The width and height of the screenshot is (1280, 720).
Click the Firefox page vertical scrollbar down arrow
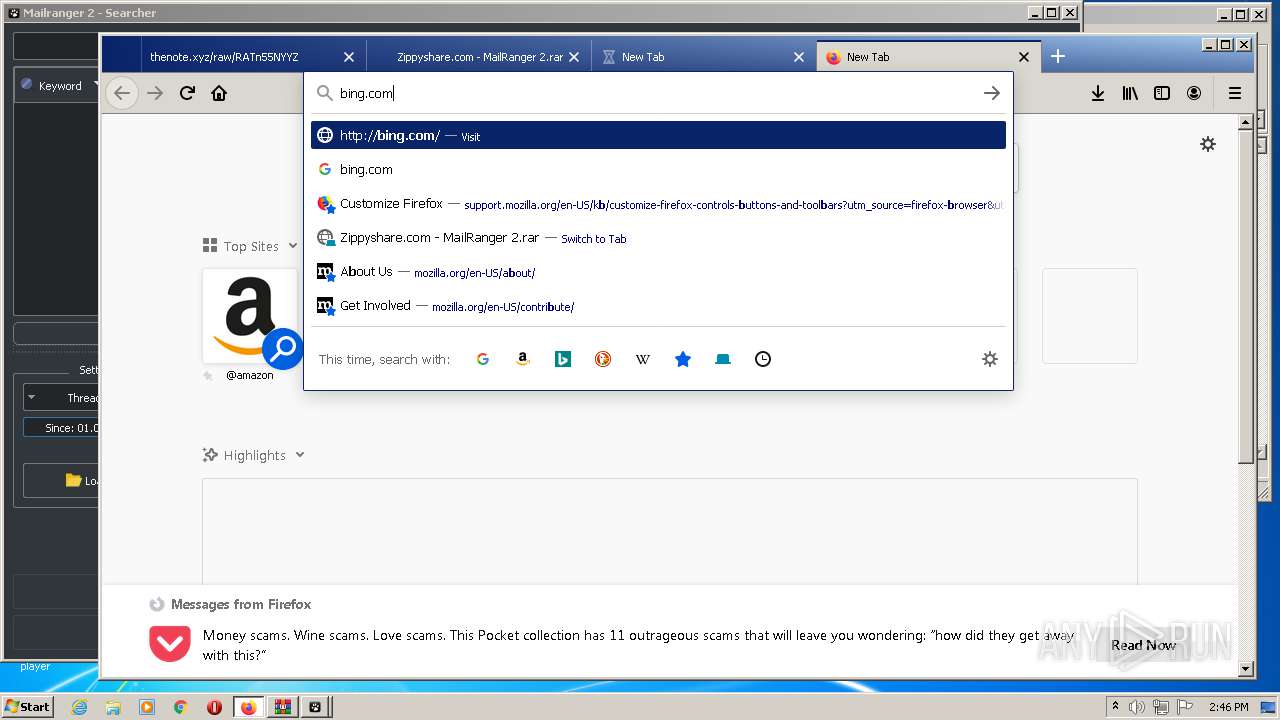[1245, 669]
